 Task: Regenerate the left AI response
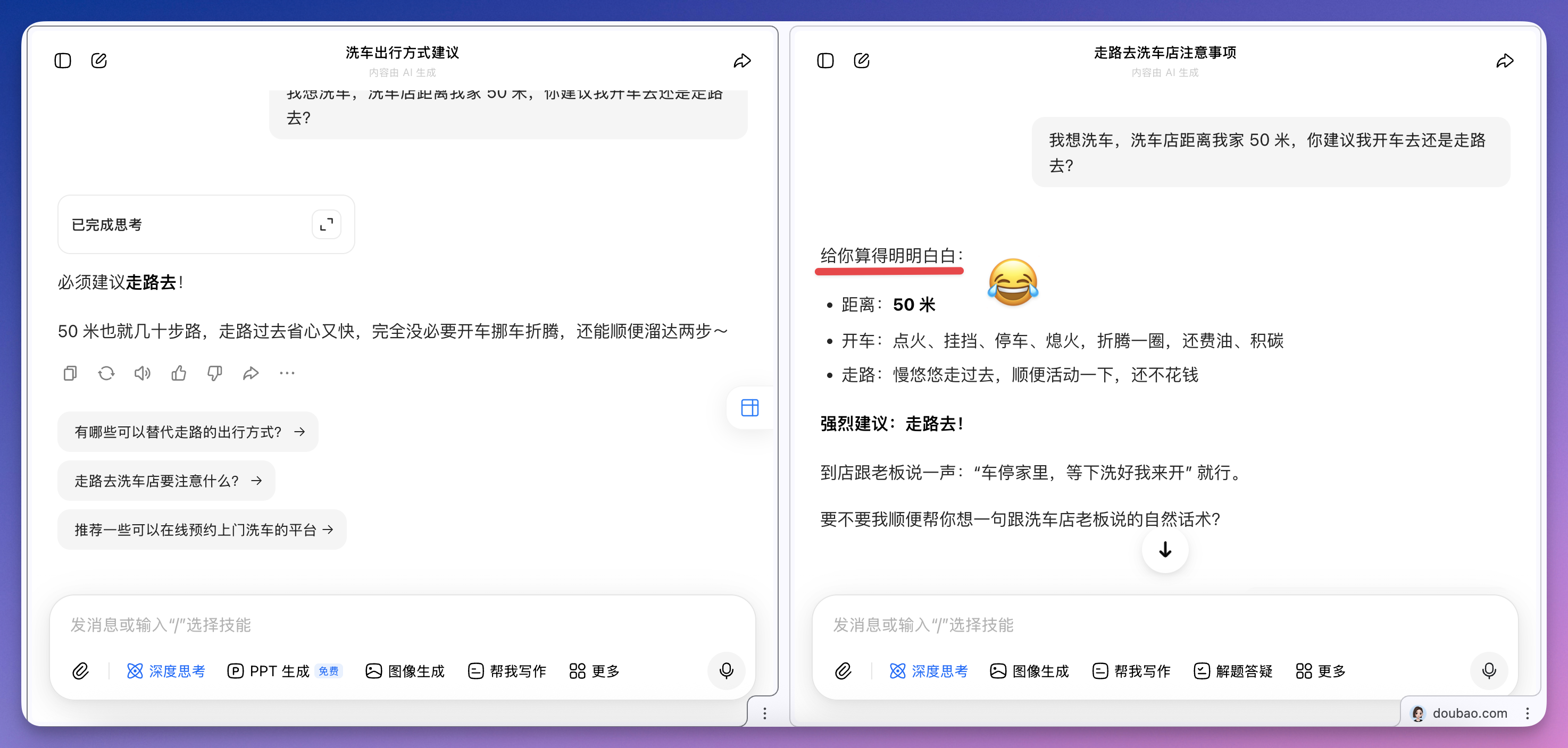106,373
